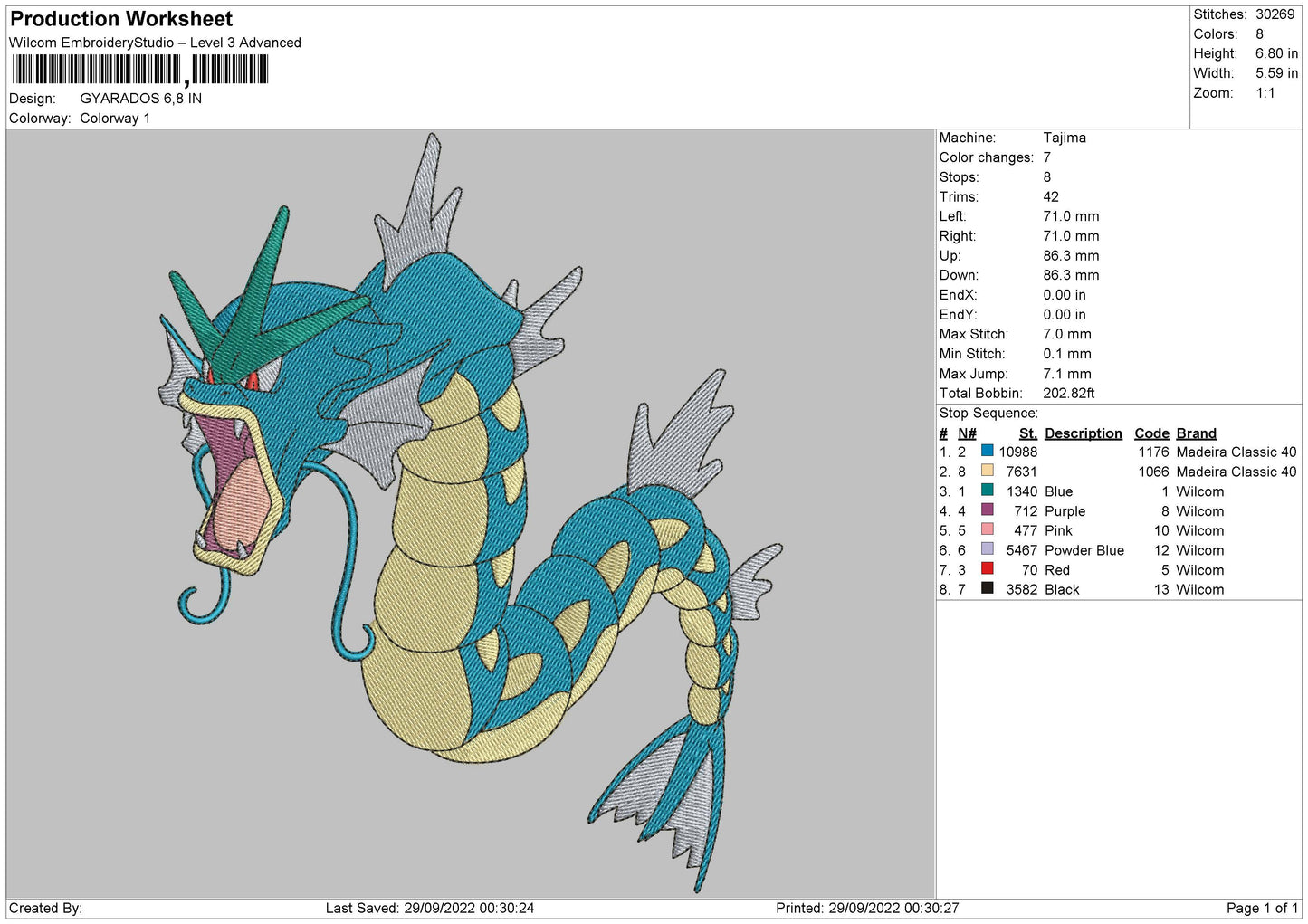Viewport: 1308px width, 924px height.
Task: Click the Powder Blue color swatch
Action: pyautogui.click(x=987, y=549)
